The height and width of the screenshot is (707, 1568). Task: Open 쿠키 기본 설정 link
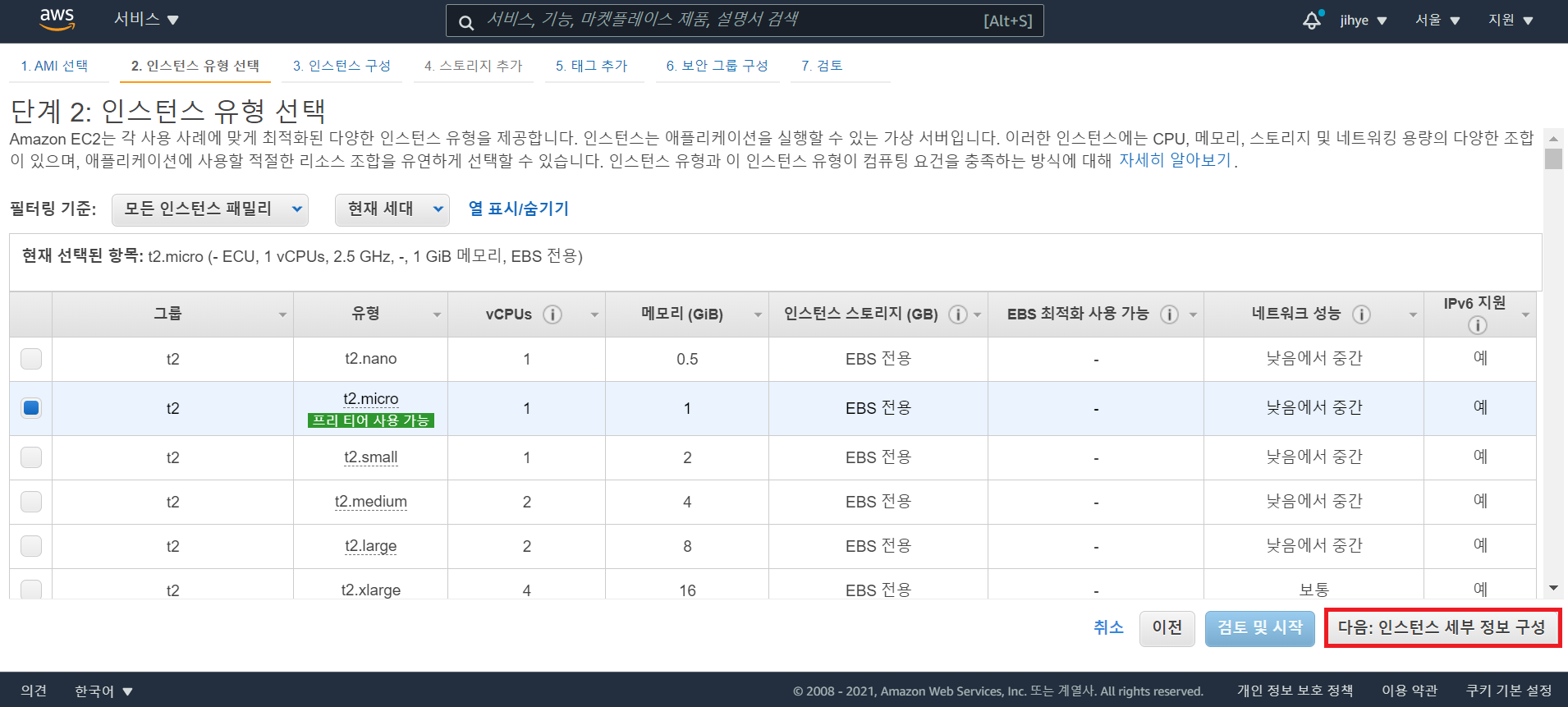(1509, 691)
